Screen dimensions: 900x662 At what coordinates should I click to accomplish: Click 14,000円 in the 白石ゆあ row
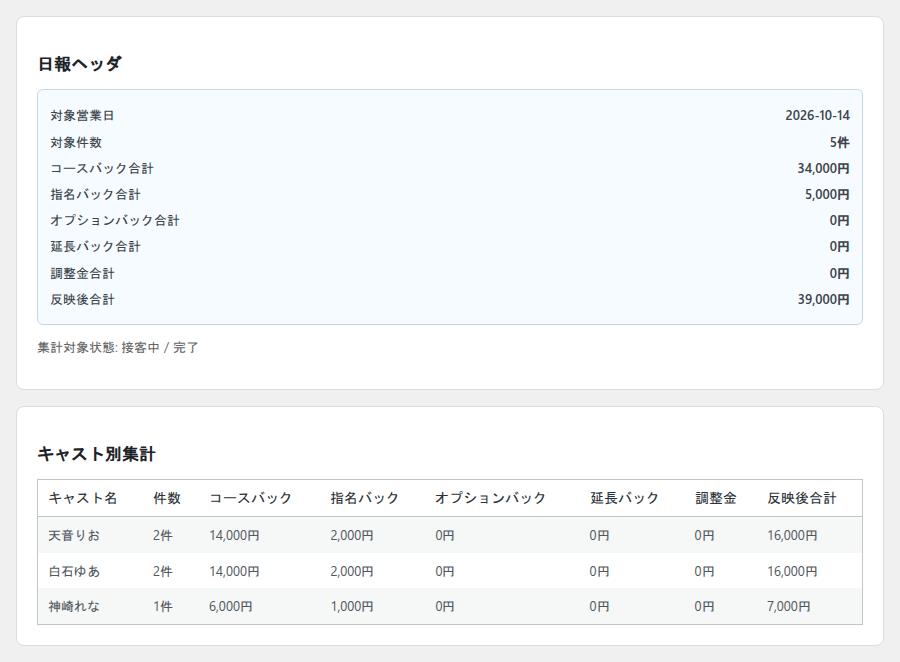point(234,571)
